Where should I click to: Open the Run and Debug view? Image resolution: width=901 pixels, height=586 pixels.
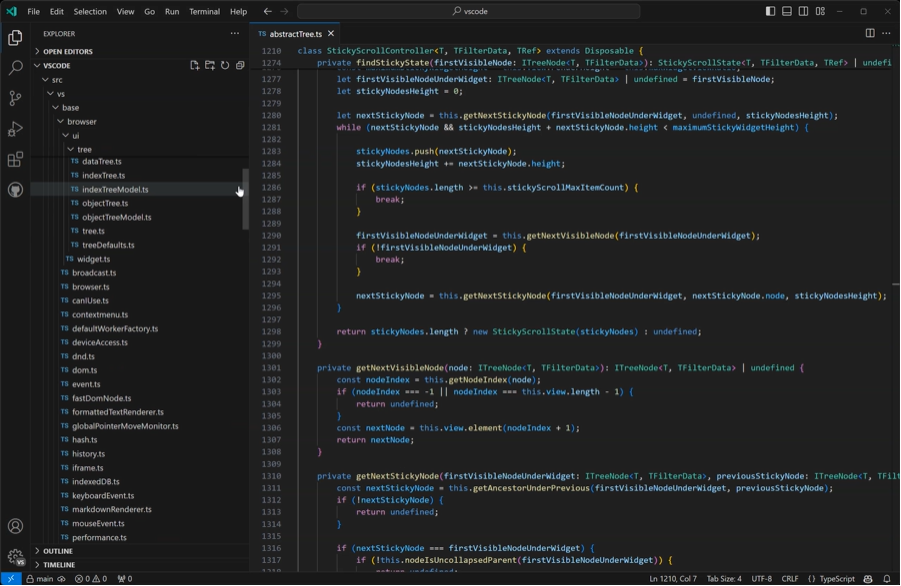pyautogui.click(x=16, y=129)
